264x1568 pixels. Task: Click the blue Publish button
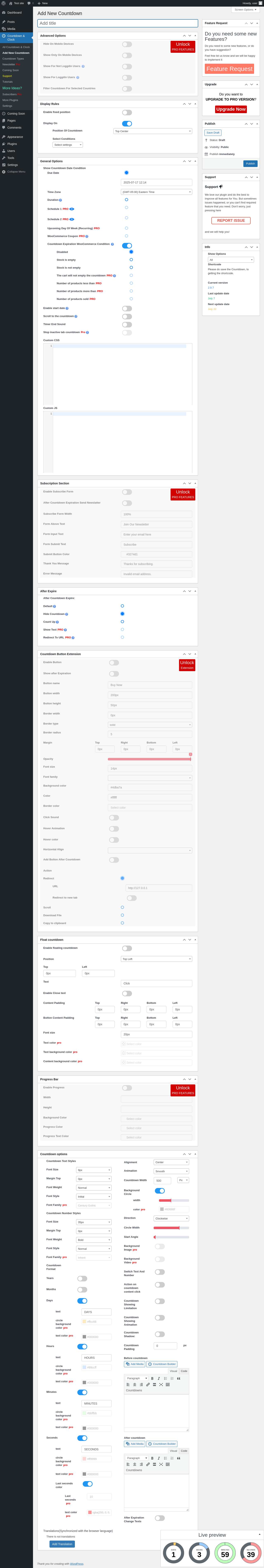click(251, 164)
